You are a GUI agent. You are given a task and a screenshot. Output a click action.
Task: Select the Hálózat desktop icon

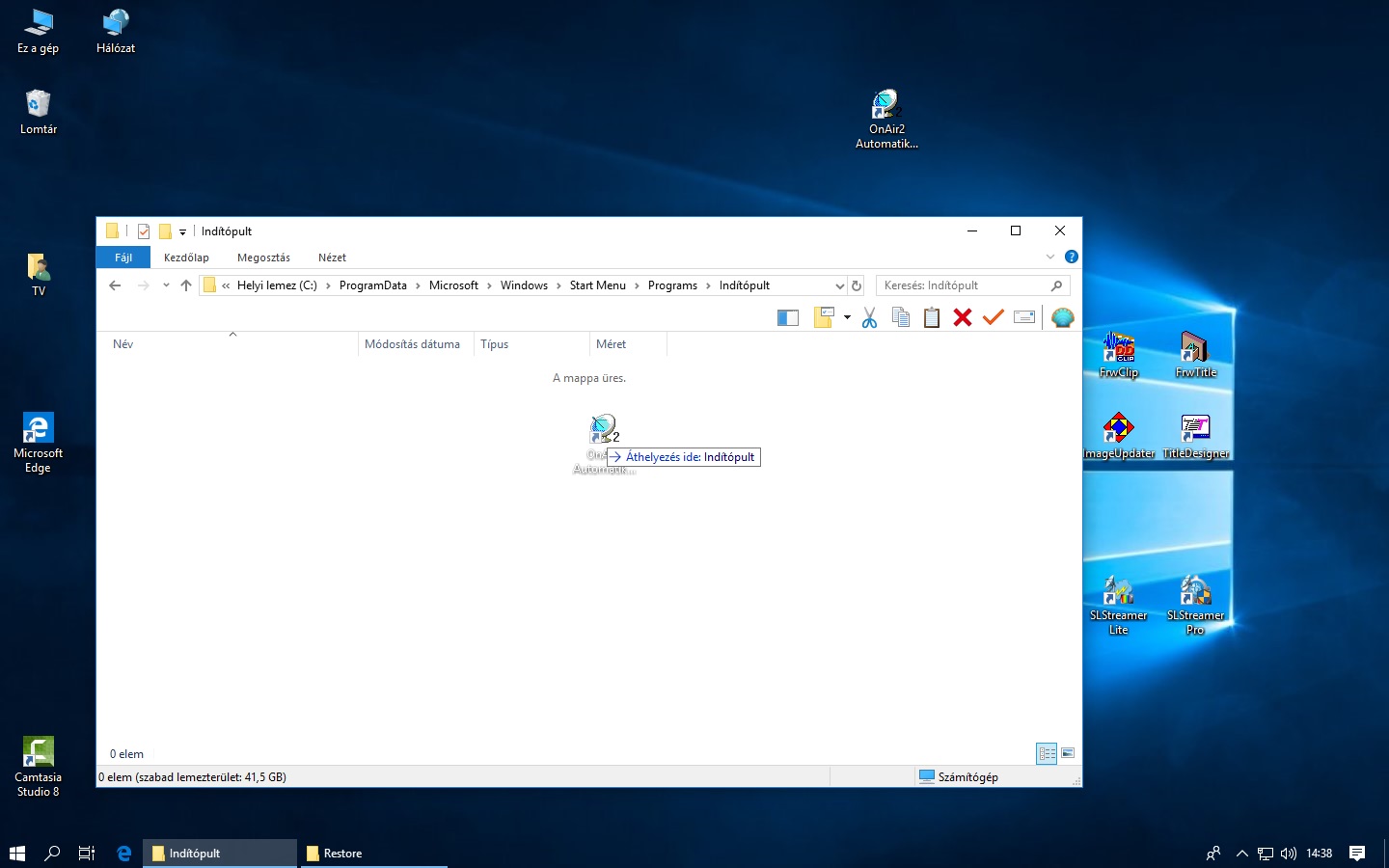coord(116,31)
